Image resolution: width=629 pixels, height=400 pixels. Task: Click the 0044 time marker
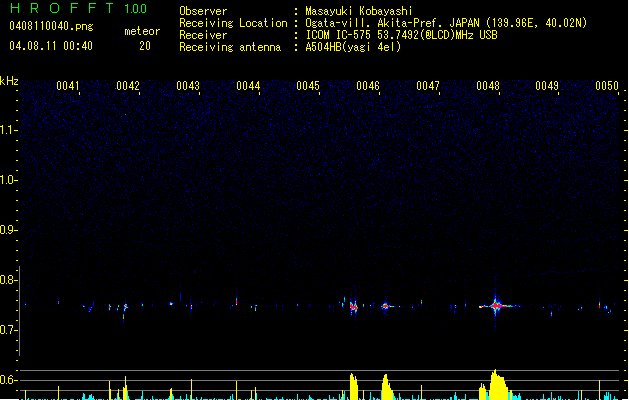click(x=248, y=86)
